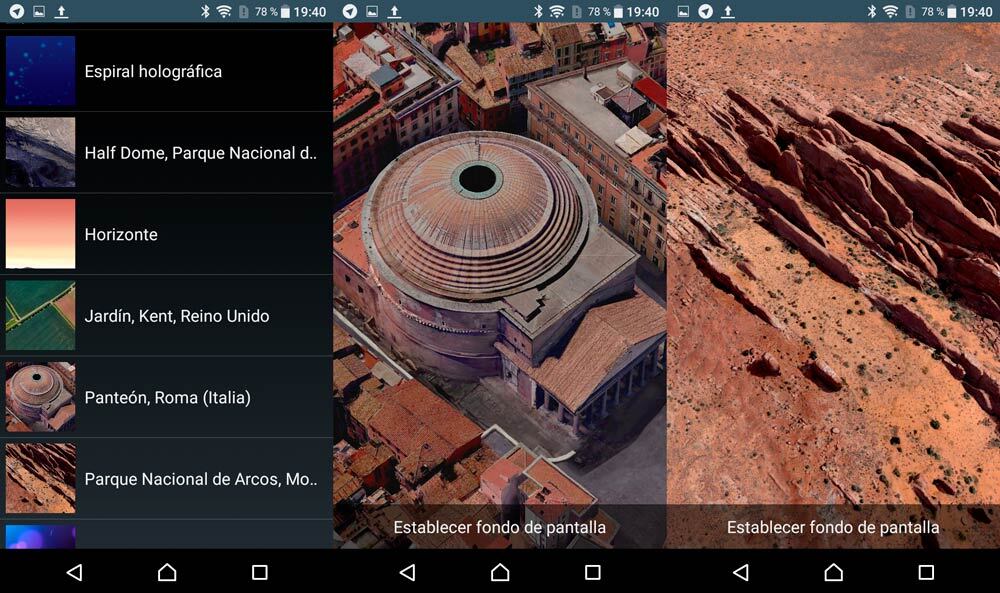Tap back arrow in middle Pantheon screen
The width and height of the screenshot is (1000, 593).
tap(408, 572)
